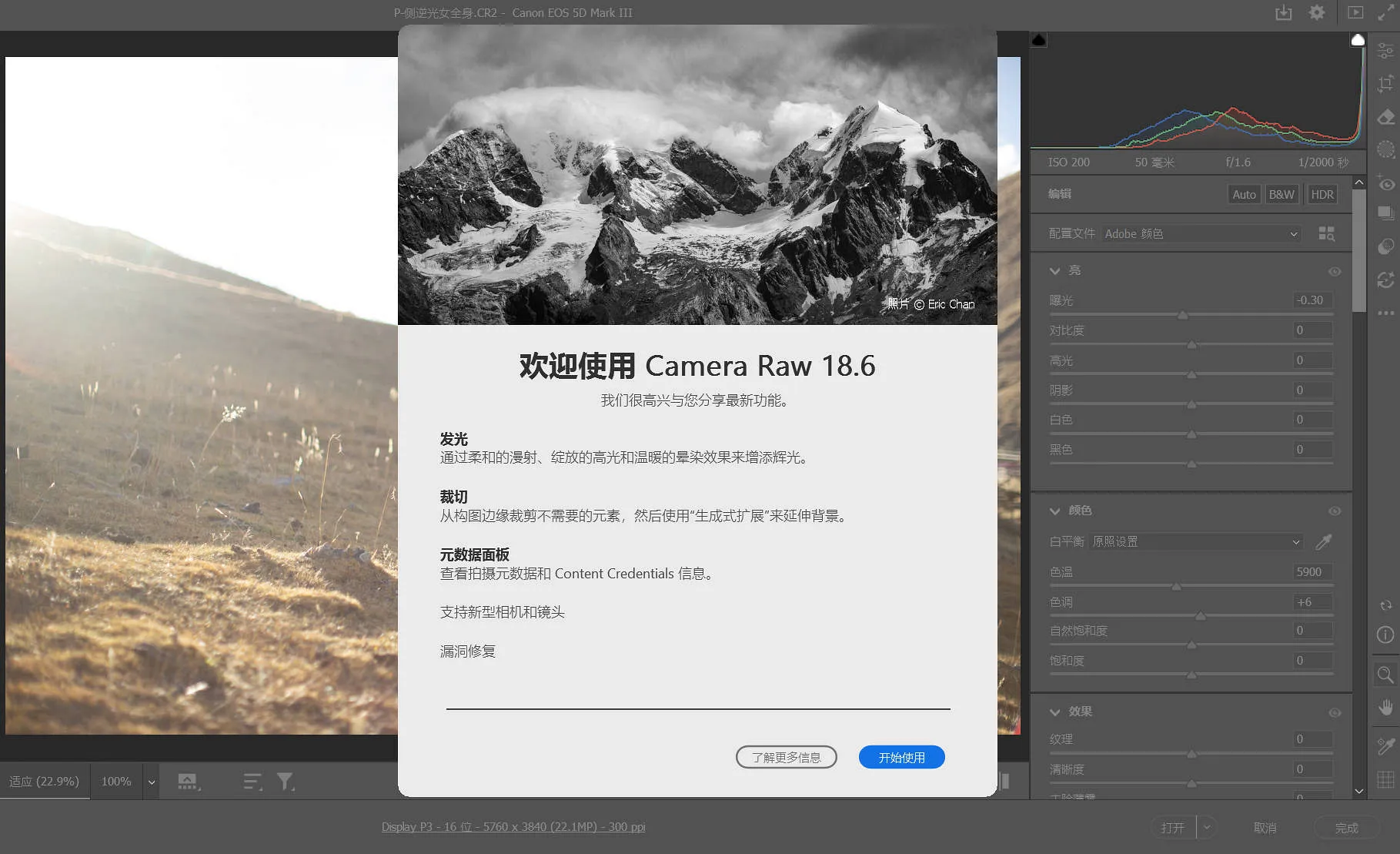The width and height of the screenshot is (1400, 854).
Task: Toggle the HDR editing button
Action: point(1322,195)
